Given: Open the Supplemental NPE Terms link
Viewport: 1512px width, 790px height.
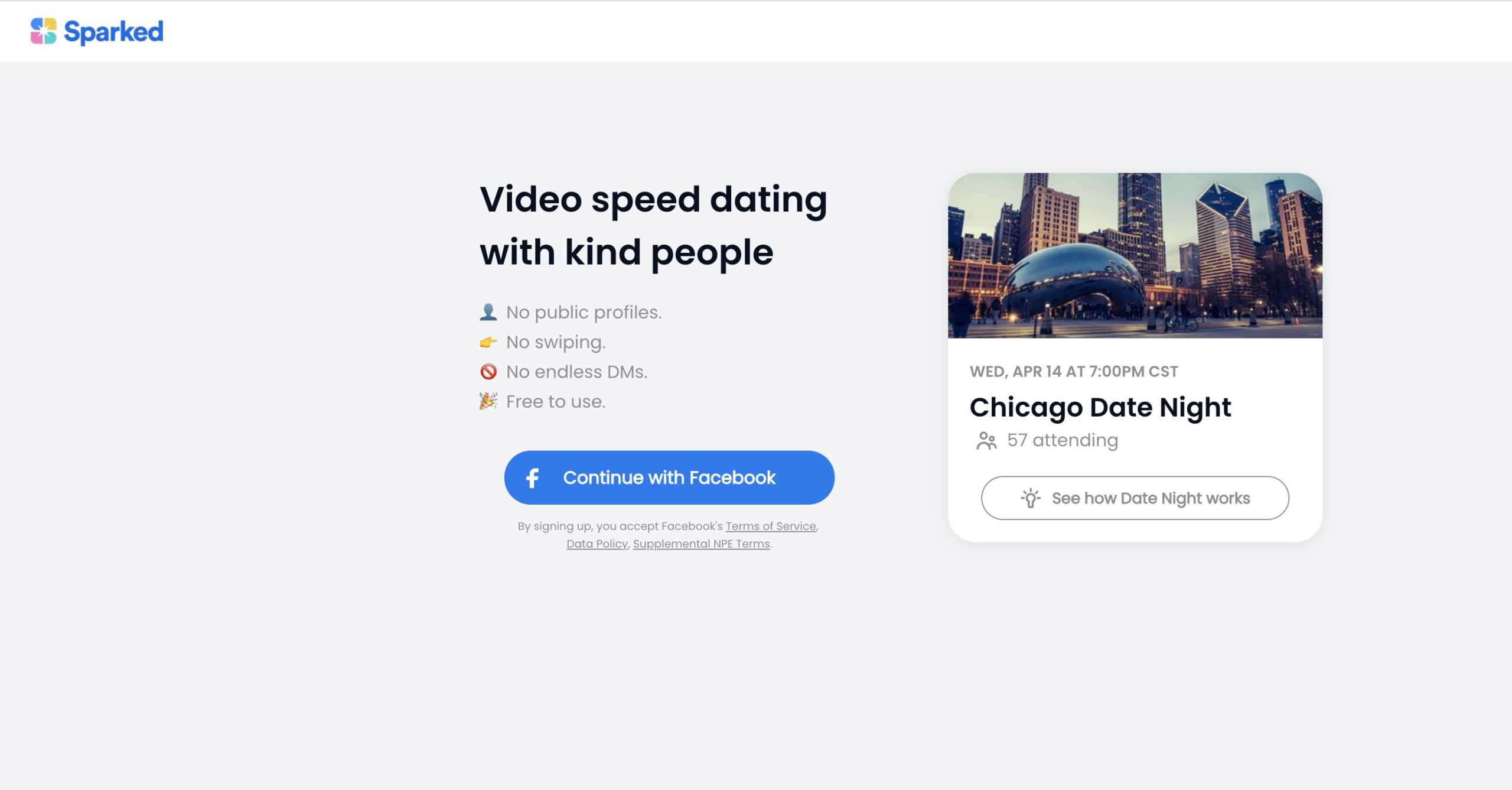Looking at the screenshot, I should 701,544.
